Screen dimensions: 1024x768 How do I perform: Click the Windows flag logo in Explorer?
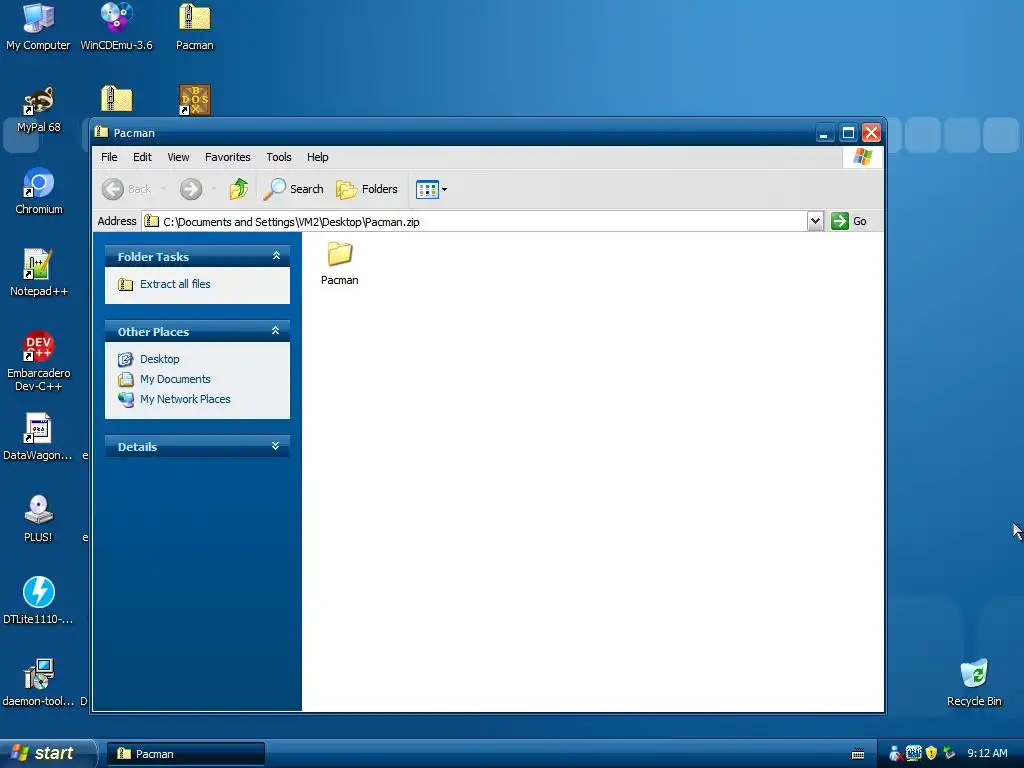tap(863, 157)
